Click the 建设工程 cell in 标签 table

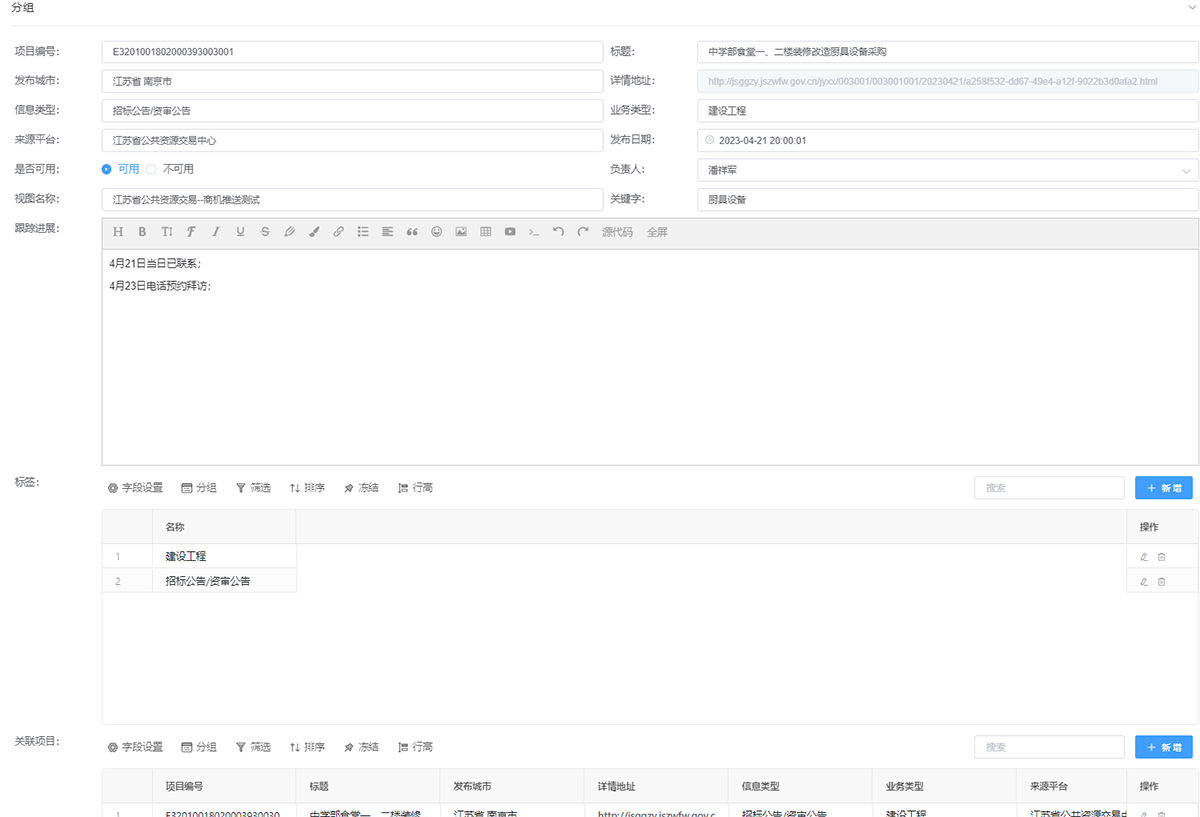224,556
